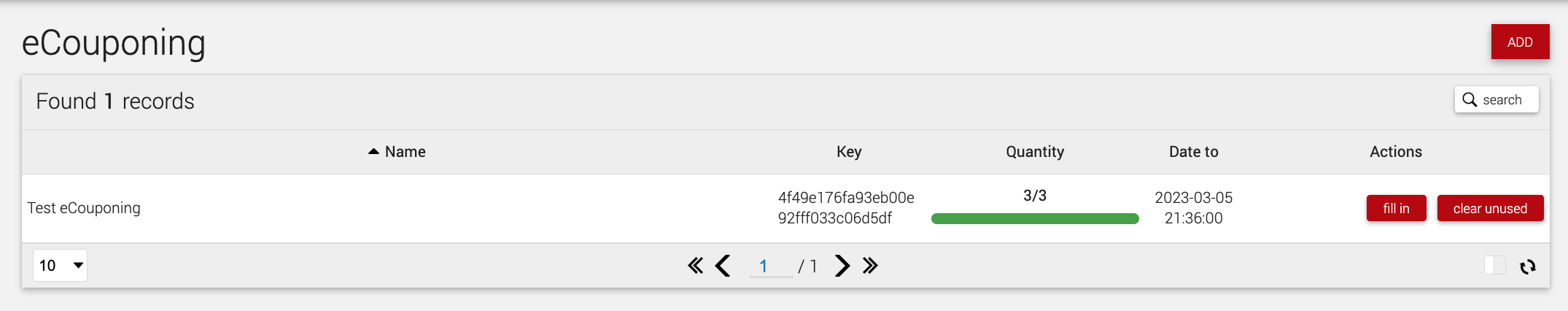This screenshot has height=311, width=1568.
Task: Click the Actions column header
Action: [x=1396, y=152]
